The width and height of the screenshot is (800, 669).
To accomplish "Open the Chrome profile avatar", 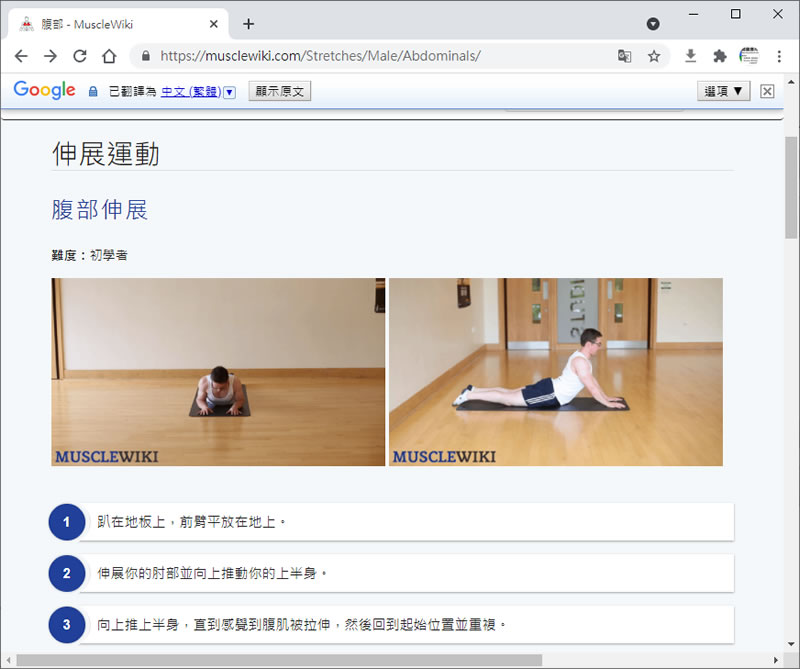I will (749, 56).
